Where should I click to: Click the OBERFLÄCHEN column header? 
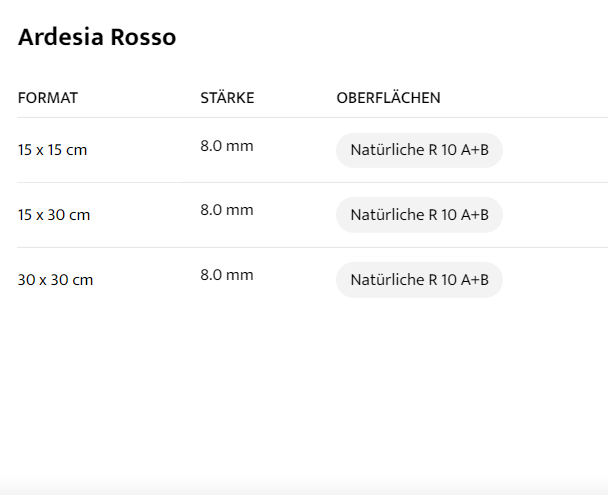tap(388, 98)
